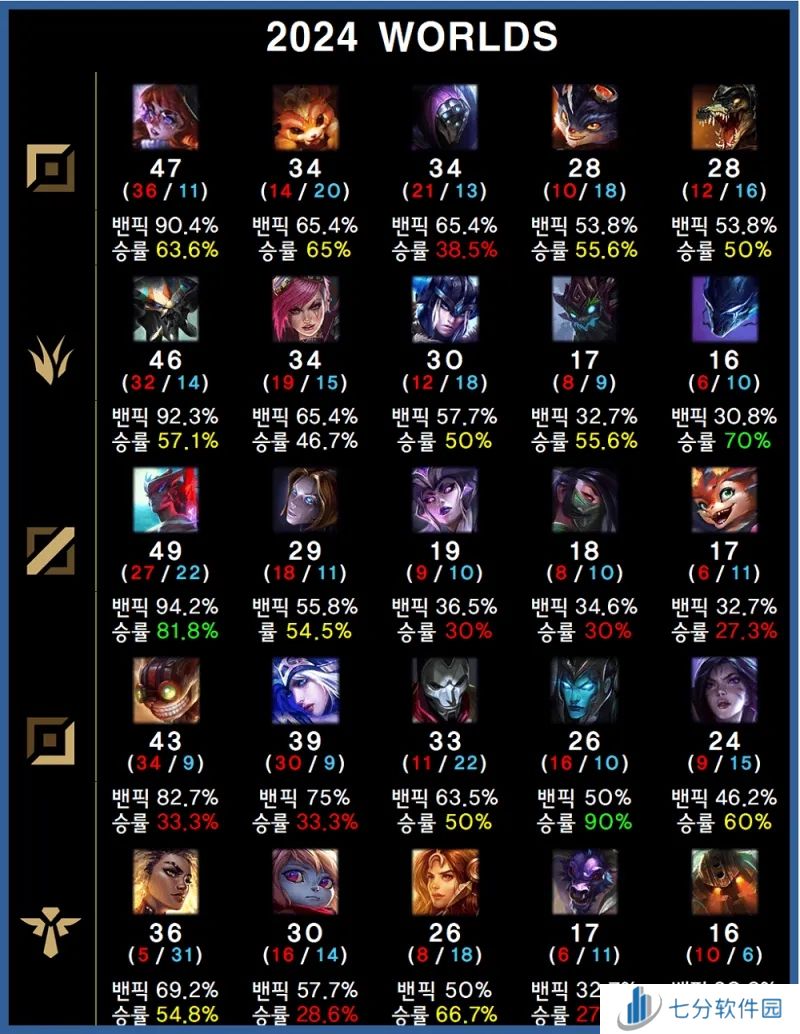The image size is (800, 1034).
Task: Click the bot lane role icon
Action: (x=51, y=741)
